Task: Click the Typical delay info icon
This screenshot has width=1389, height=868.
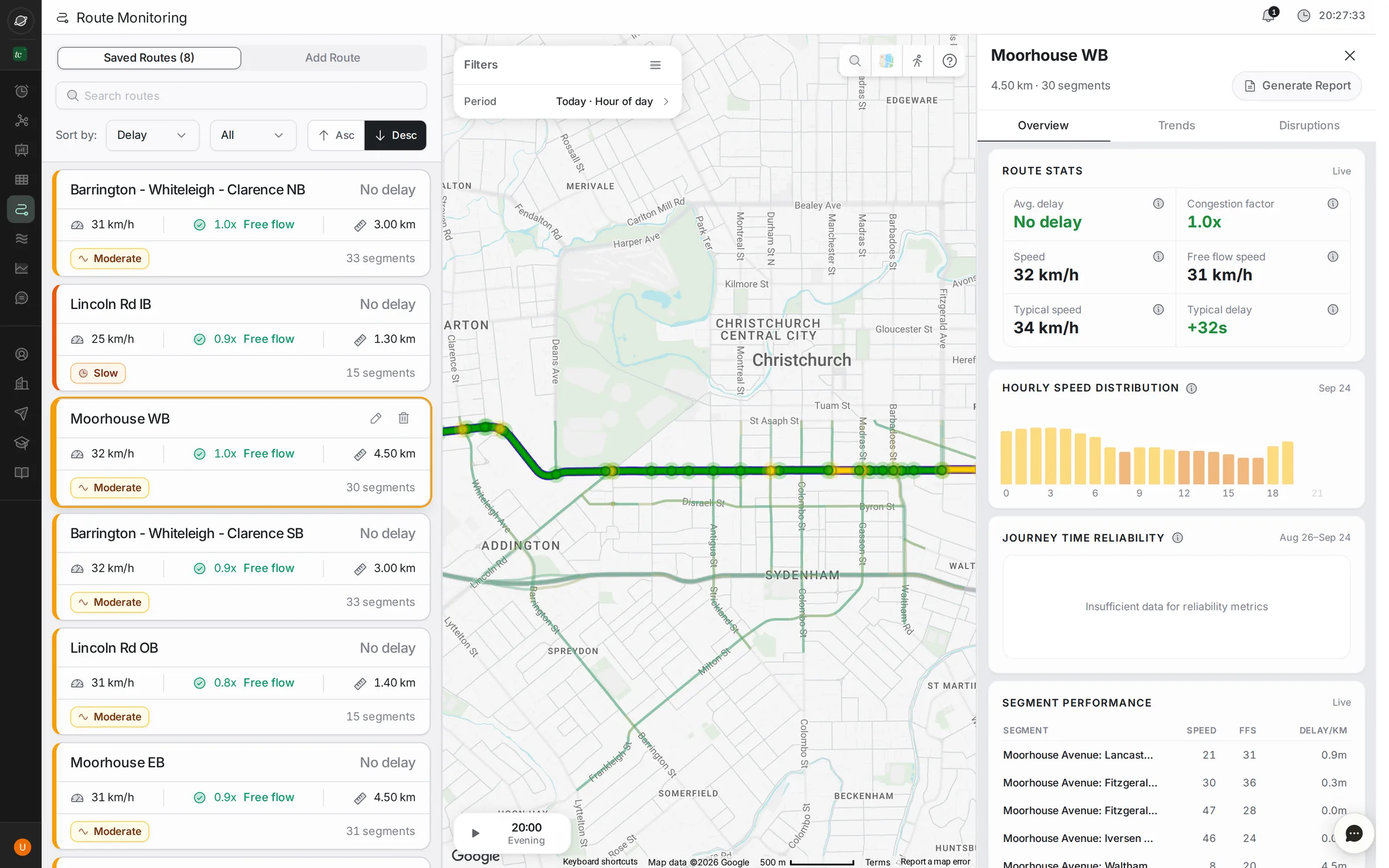Action: pyautogui.click(x=1332, y=310)
